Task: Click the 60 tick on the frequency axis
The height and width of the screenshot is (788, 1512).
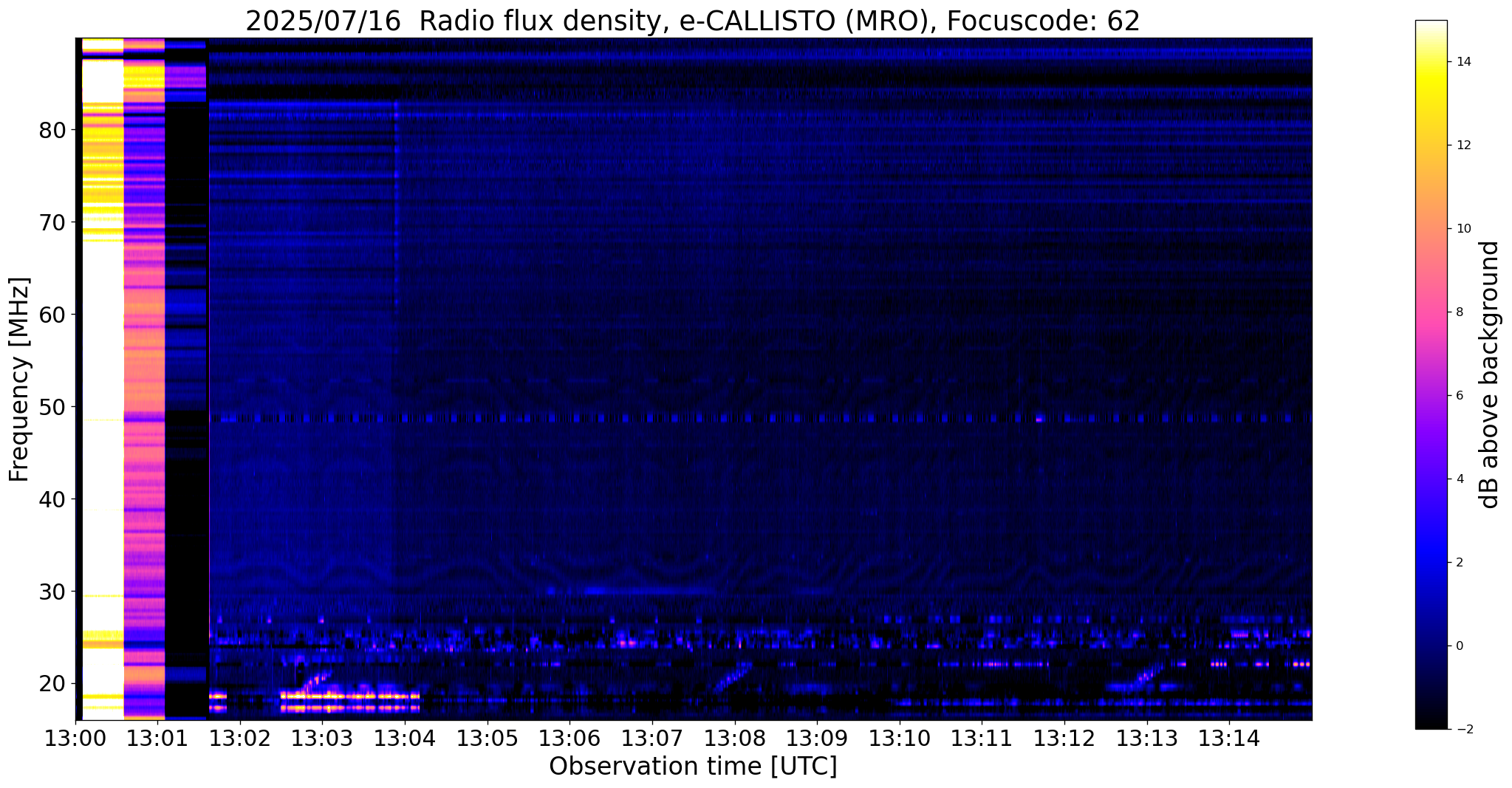Action: 52,315
